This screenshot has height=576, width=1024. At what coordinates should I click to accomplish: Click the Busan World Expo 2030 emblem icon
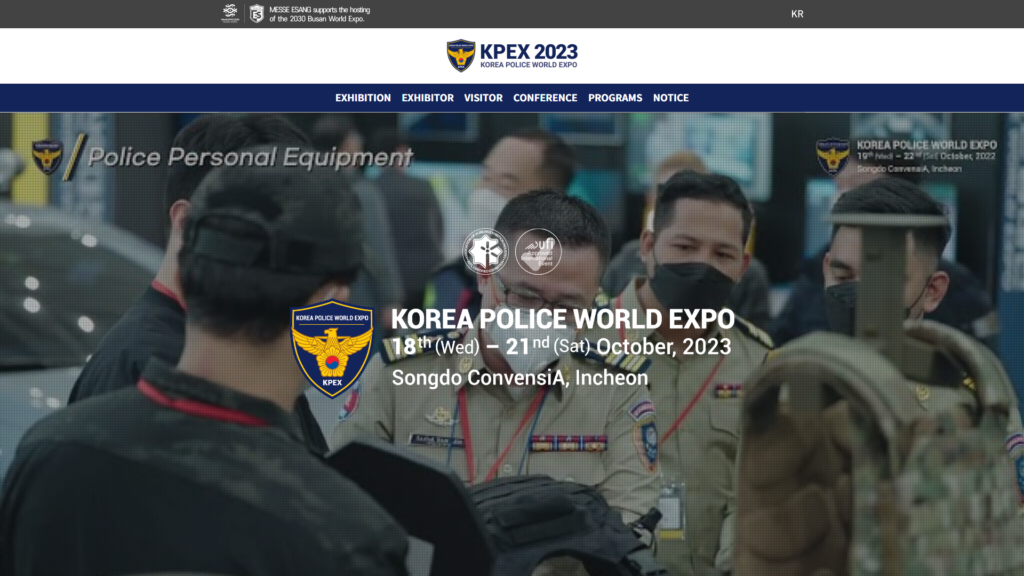(x=230, y=13)
